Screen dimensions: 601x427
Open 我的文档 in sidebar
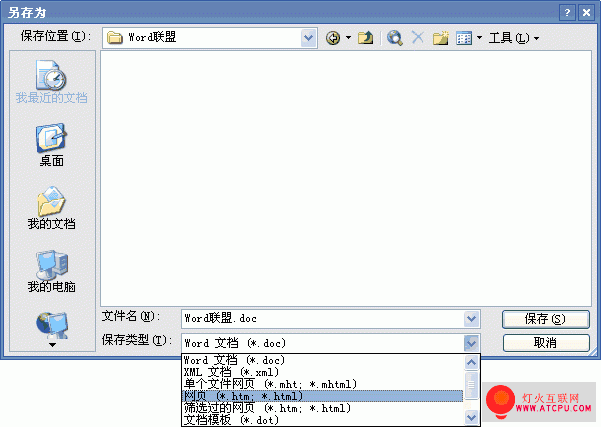(52, 208)
